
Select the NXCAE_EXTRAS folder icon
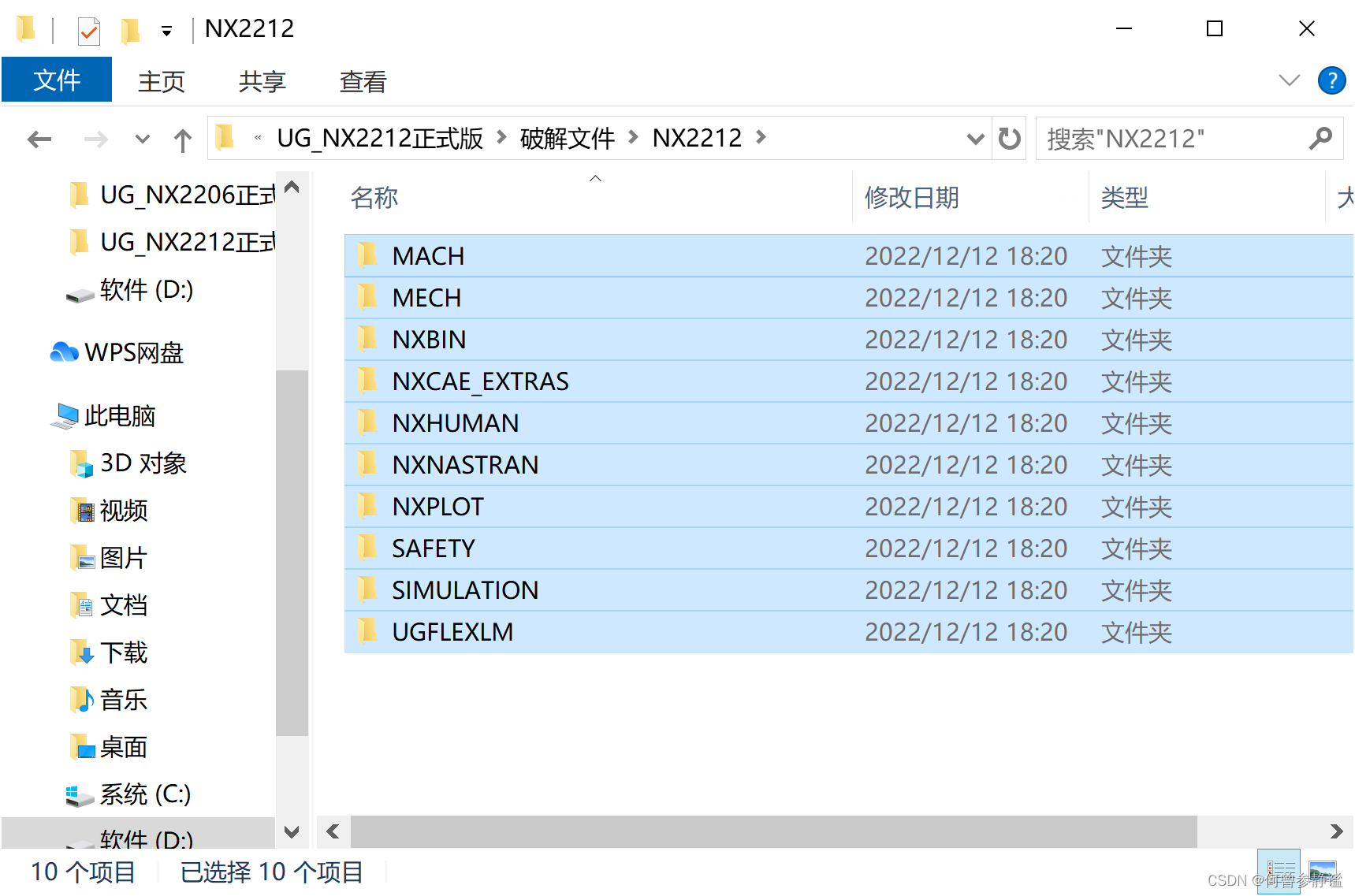point(367,381)
